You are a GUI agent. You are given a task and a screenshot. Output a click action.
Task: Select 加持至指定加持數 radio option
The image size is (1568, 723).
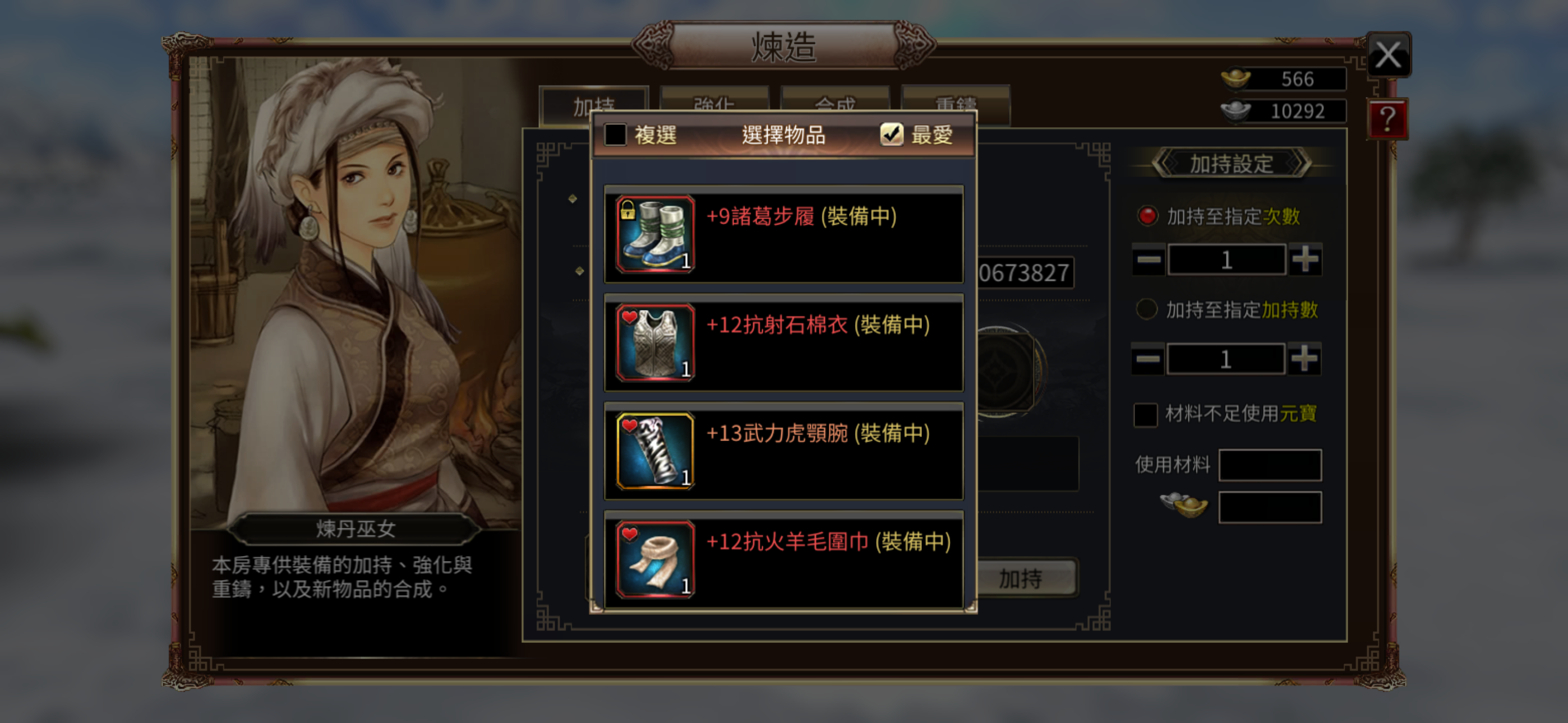coord(1147,309)
